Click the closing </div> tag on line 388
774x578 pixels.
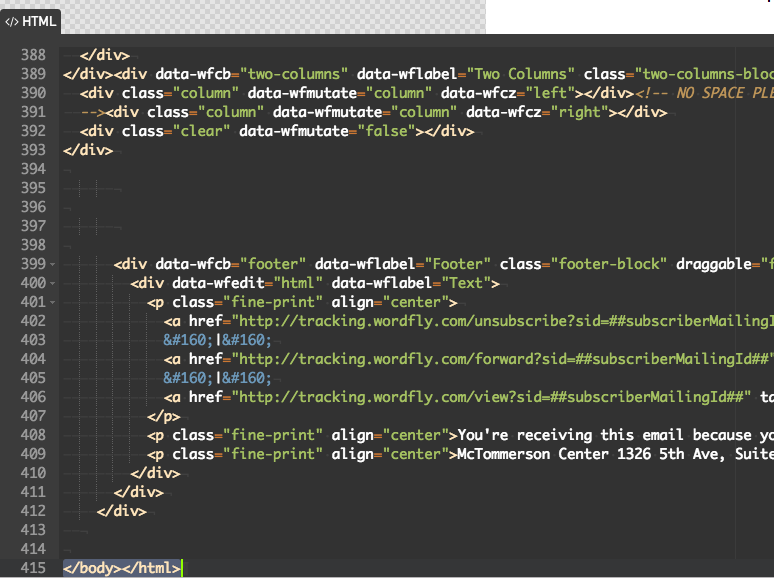pos(105,55)
